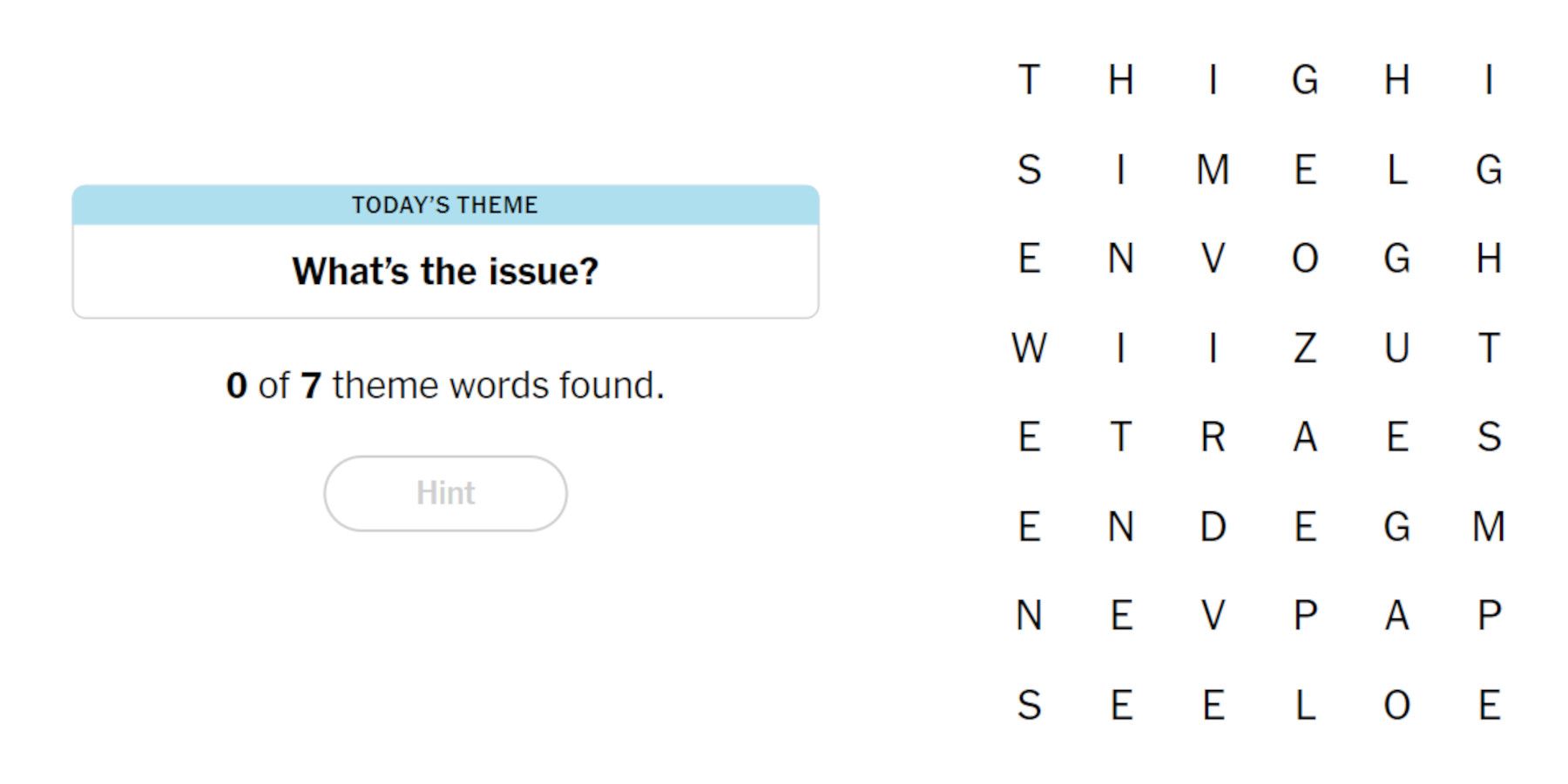This screenshot has width=1568, height=784.
Task: Select the '0 of 7 theme words found' text
Action: pos(445,384)
